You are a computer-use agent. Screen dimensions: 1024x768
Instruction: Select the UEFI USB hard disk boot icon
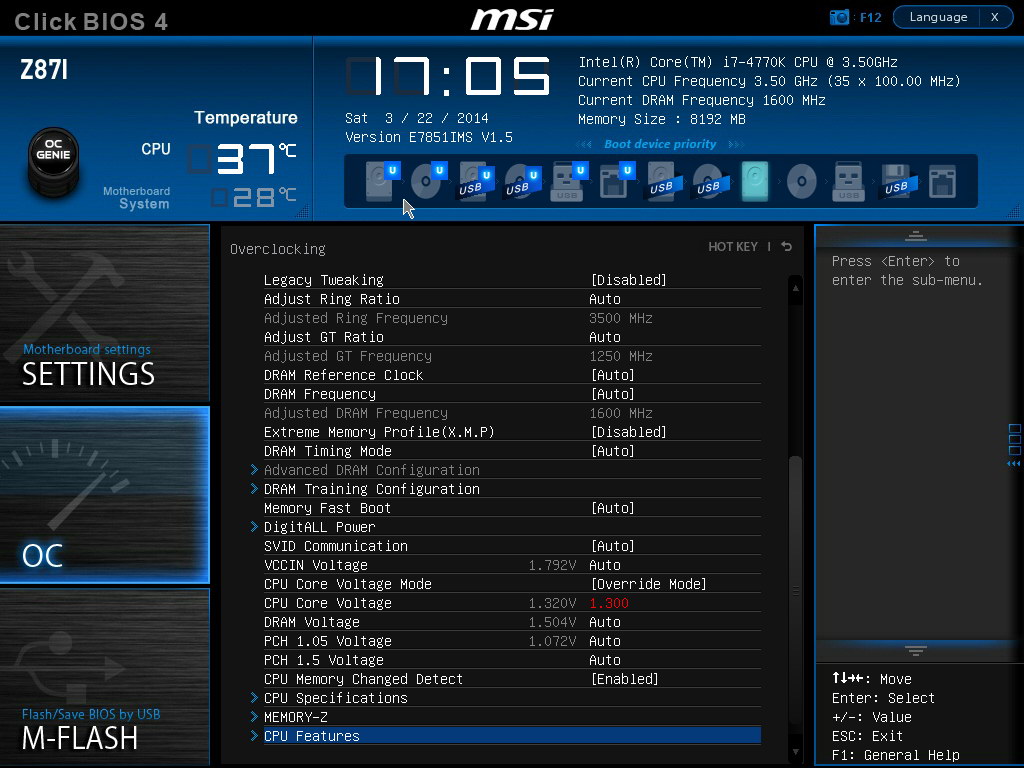[x=475, y=180]
